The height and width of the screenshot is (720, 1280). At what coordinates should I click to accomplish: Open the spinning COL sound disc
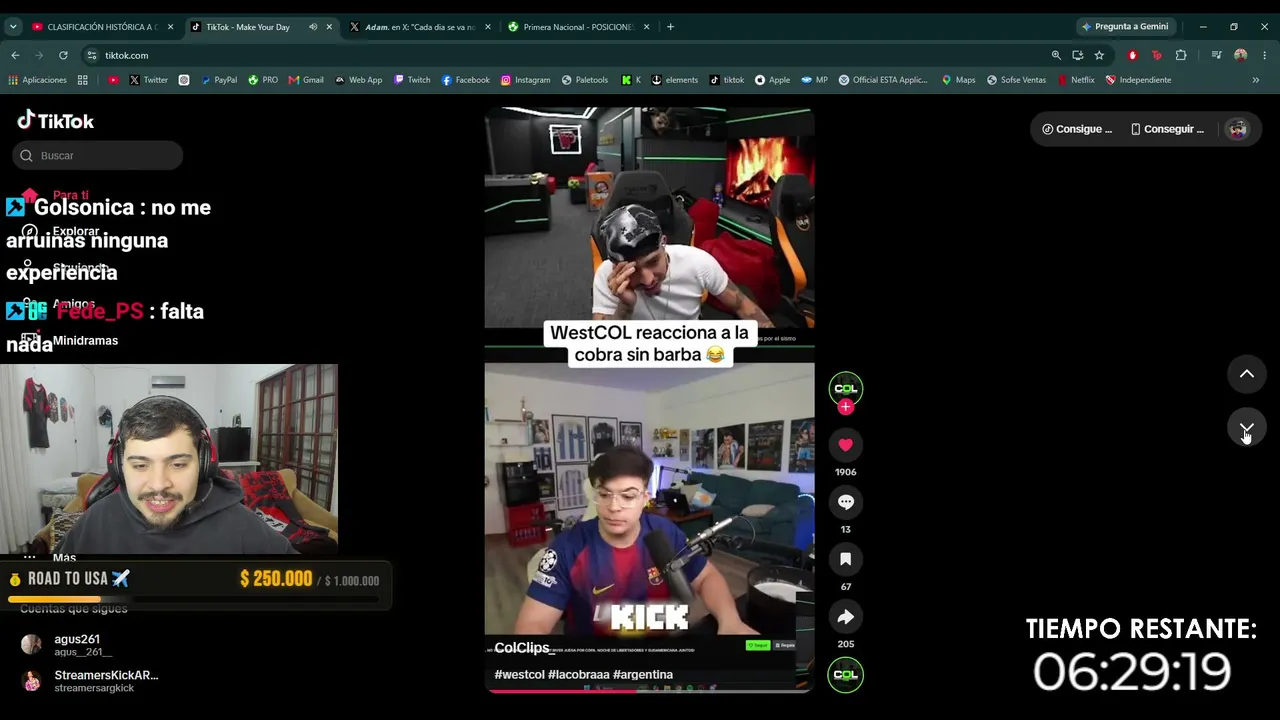pyautogui.click(x=845, y=675)
